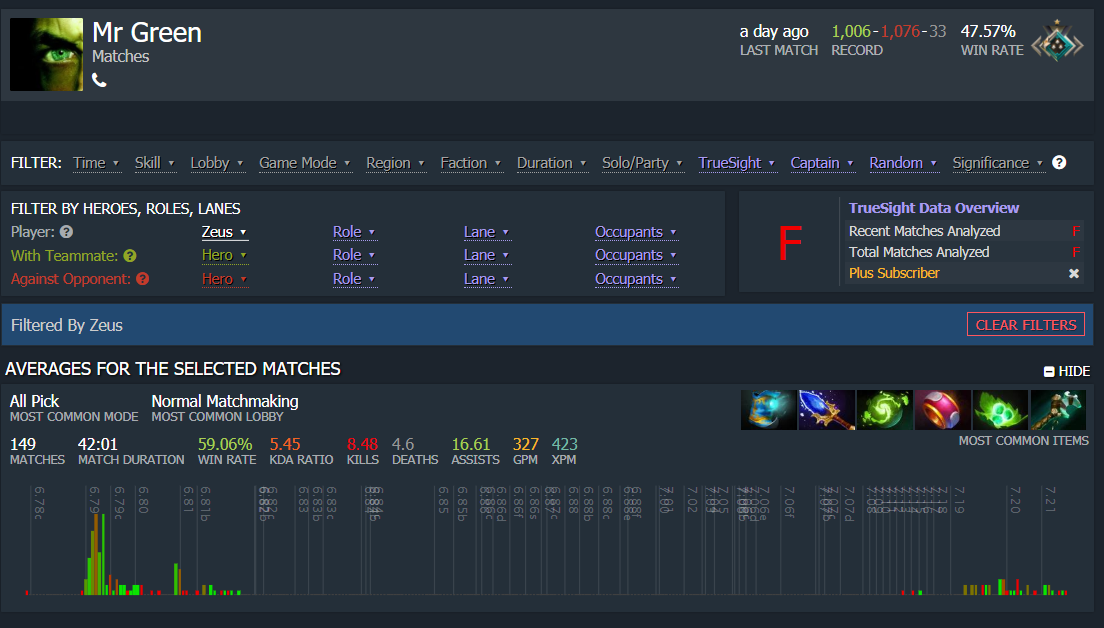Screen dimensions: 1104x628
Task: Click the help icon next to Against Opponent
Action: [142, 279]
